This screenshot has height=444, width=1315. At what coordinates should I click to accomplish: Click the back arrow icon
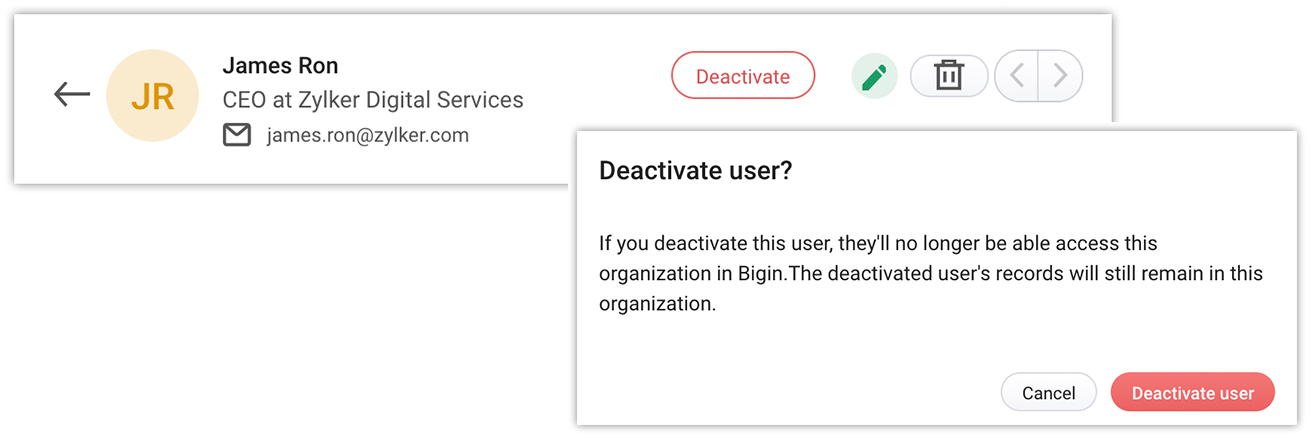(x=72, y=95)
